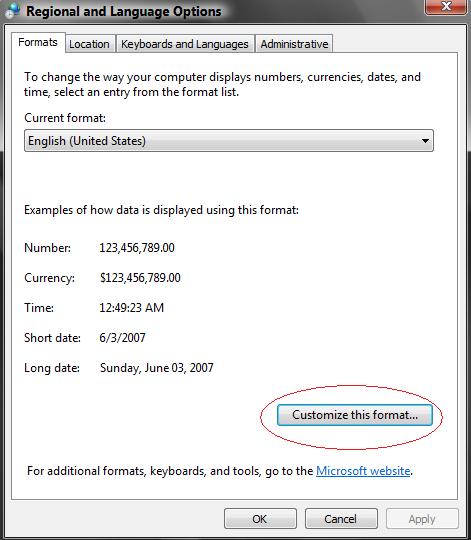The width and height of the screenshot is (471, 540).
Task: Click the Customize this format button
Action: tap(355, 415)
